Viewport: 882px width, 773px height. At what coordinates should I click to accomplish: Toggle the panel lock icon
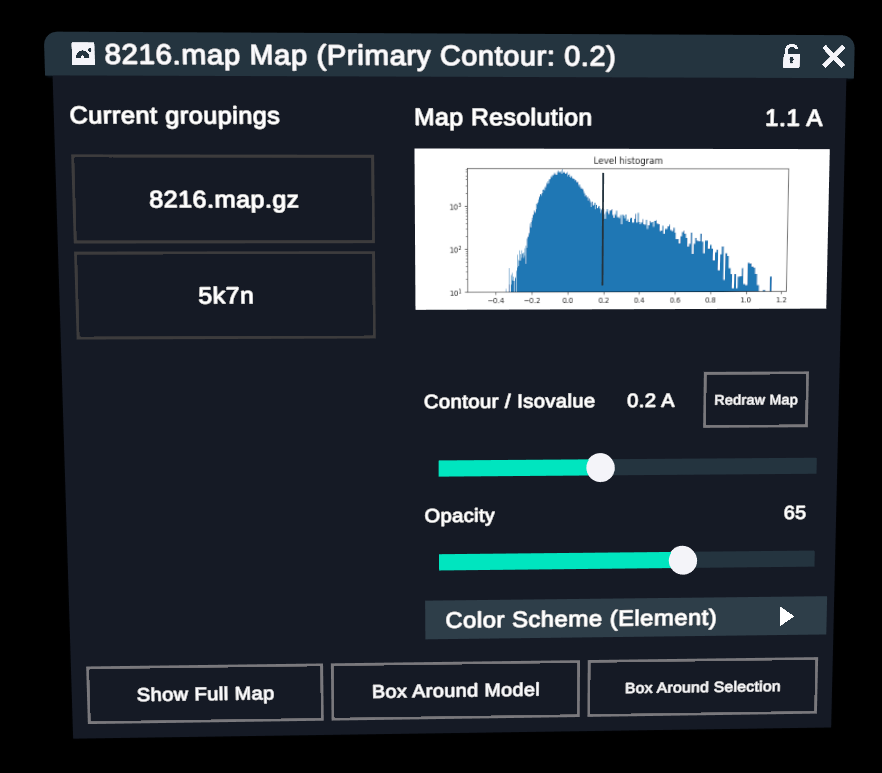(791, 56)
